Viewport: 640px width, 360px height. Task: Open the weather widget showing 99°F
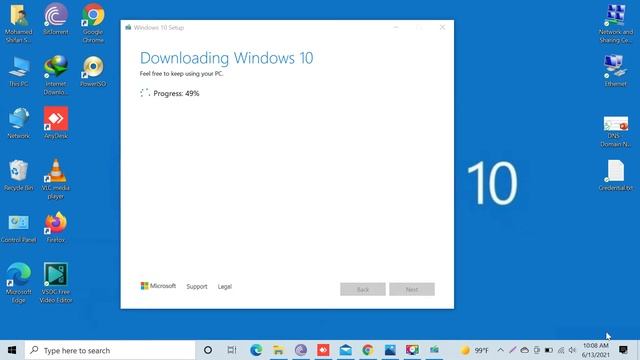click(474, 350)
